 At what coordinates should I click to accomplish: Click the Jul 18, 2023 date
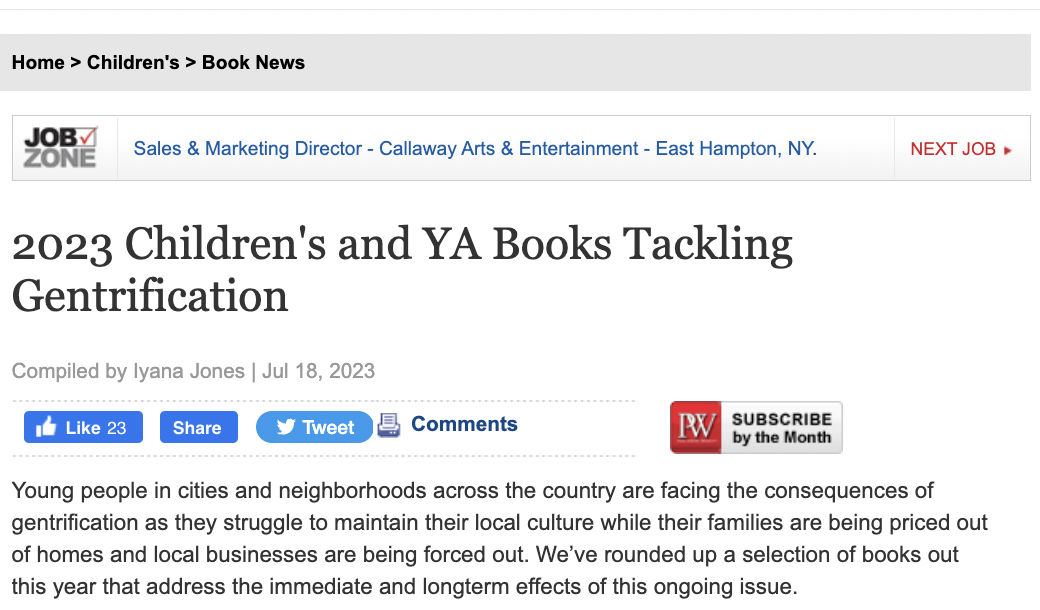pos(318,371)
